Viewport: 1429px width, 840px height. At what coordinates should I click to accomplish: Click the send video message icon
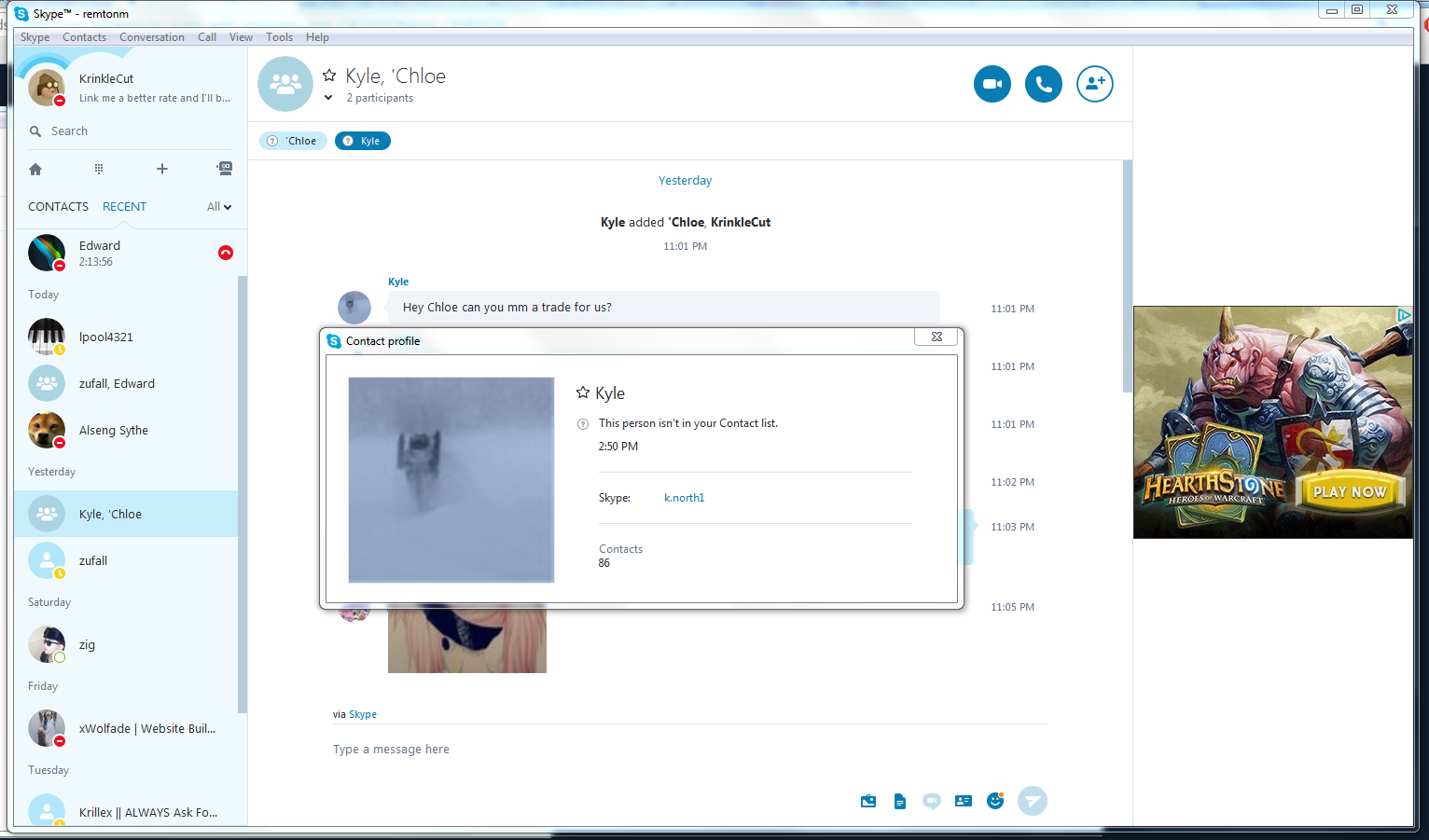click(x=932, y=801)
